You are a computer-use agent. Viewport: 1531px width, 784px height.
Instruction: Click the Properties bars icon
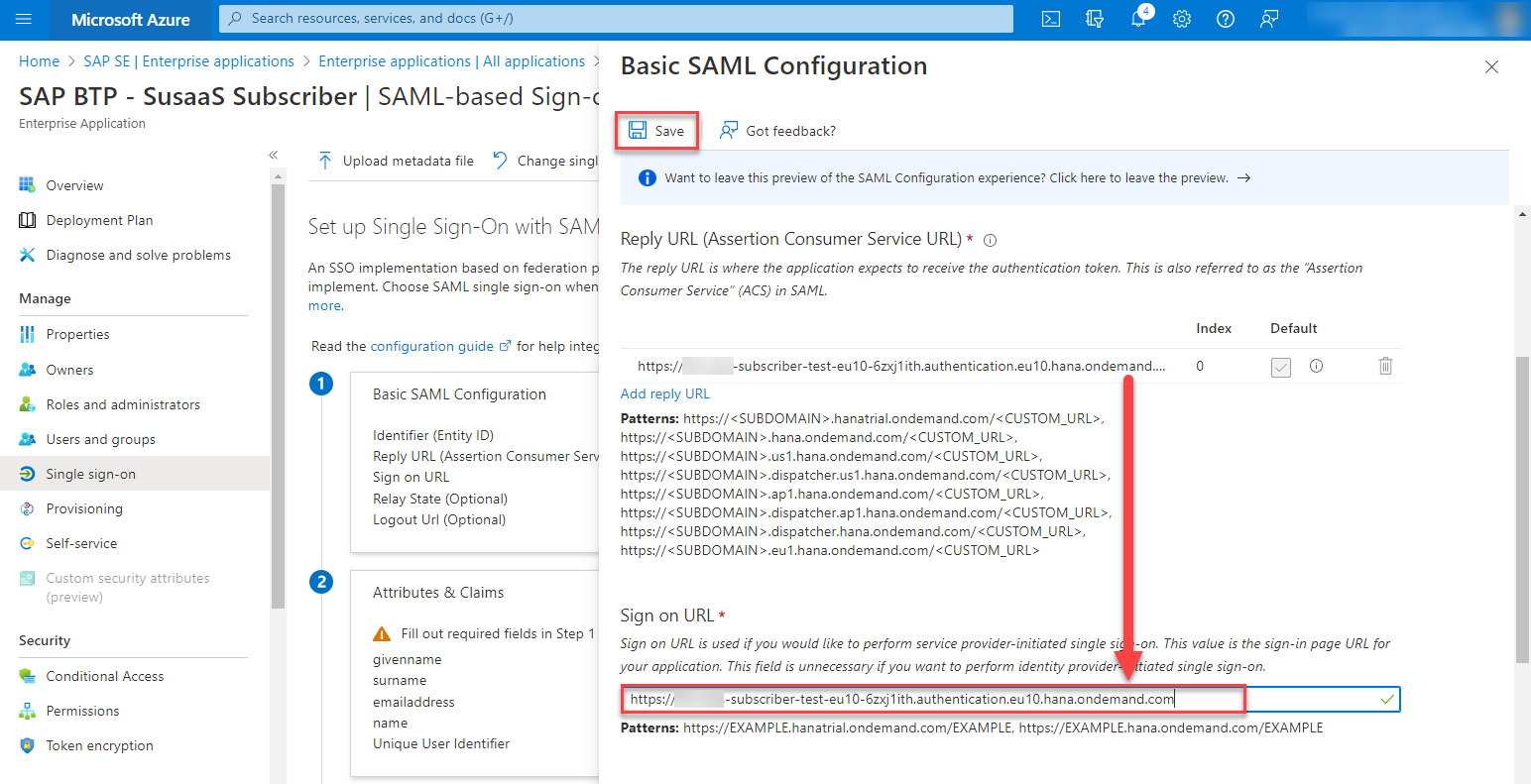28,334
